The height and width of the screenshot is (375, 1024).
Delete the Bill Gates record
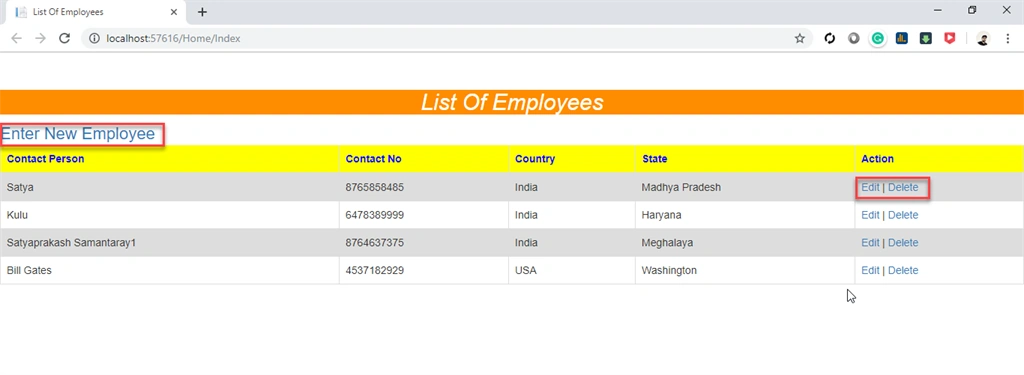click(x=903, y=270)
